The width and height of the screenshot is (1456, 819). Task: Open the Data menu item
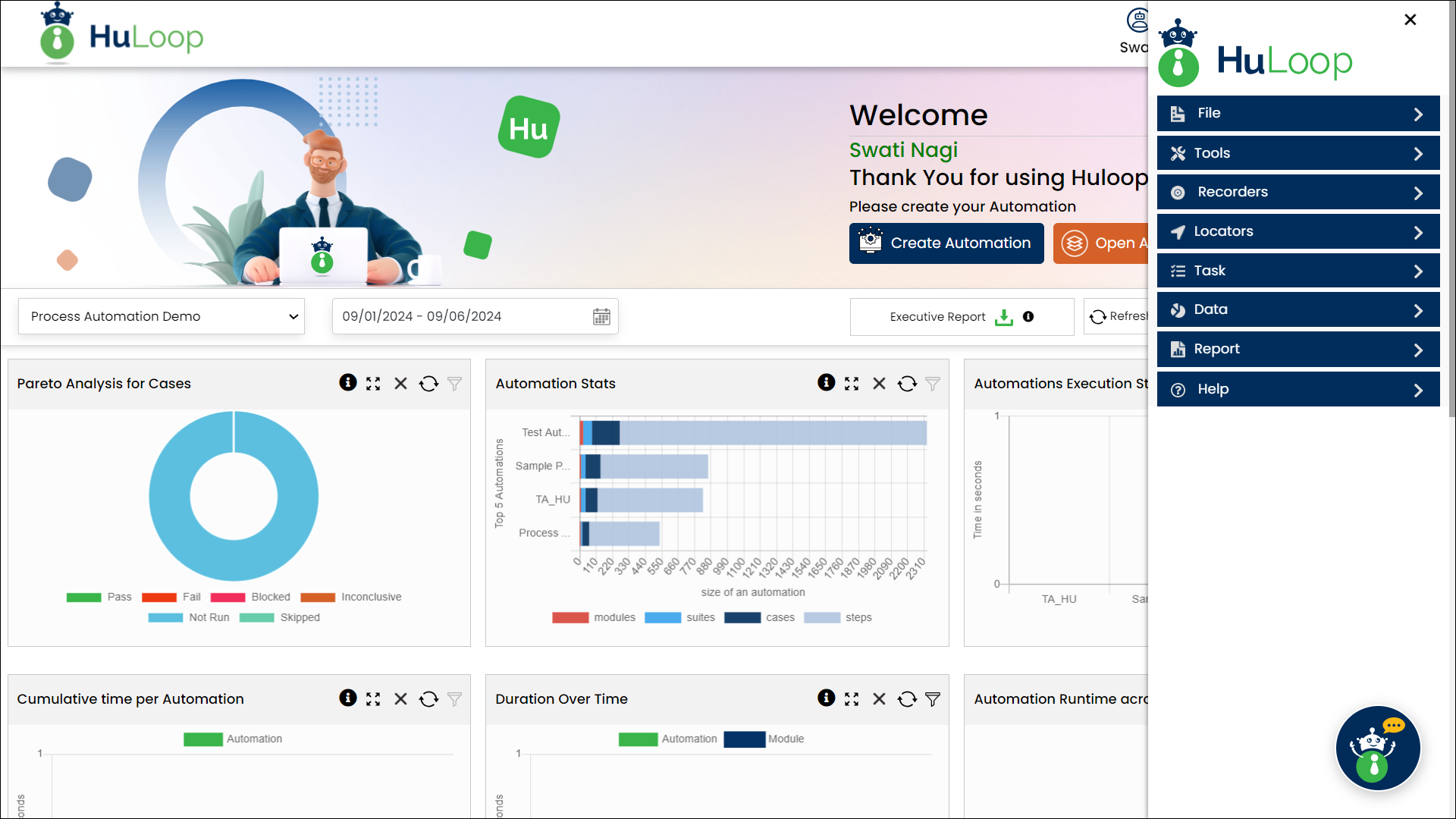coord(1298,309)
